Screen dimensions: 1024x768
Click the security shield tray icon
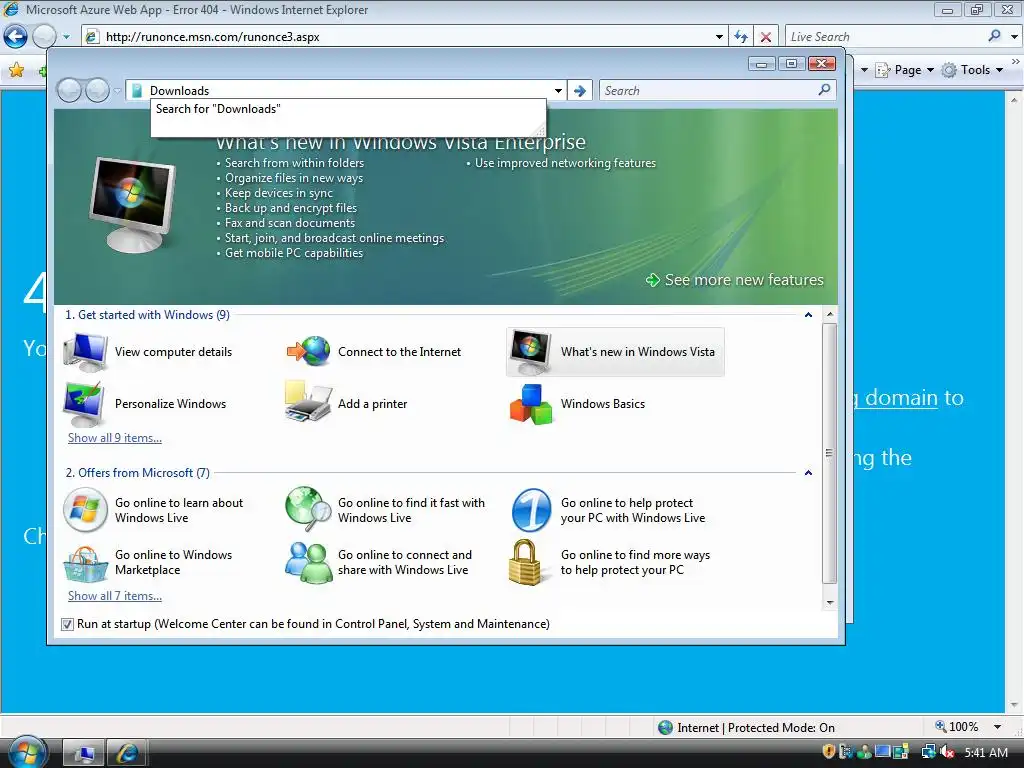pyautogui.click(x=829, y=752)
